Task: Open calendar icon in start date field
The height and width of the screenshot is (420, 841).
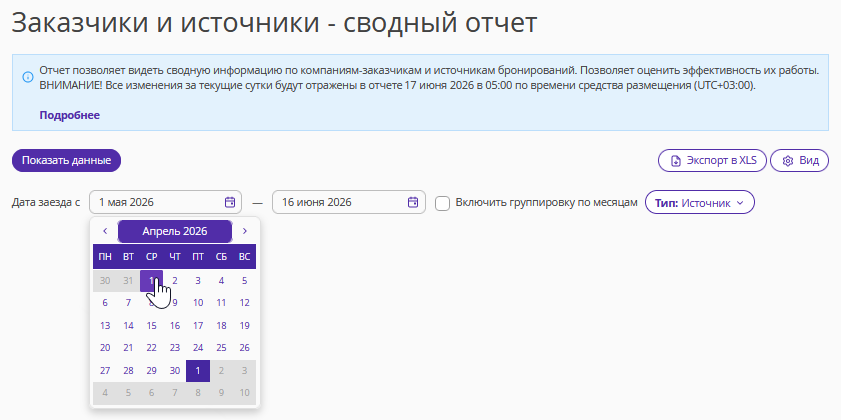Action: coord(230,202)
